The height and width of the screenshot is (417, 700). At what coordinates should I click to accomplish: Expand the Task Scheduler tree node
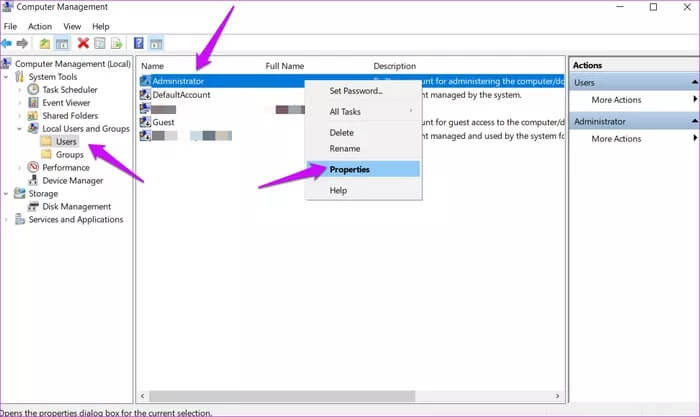pos(20,90)
